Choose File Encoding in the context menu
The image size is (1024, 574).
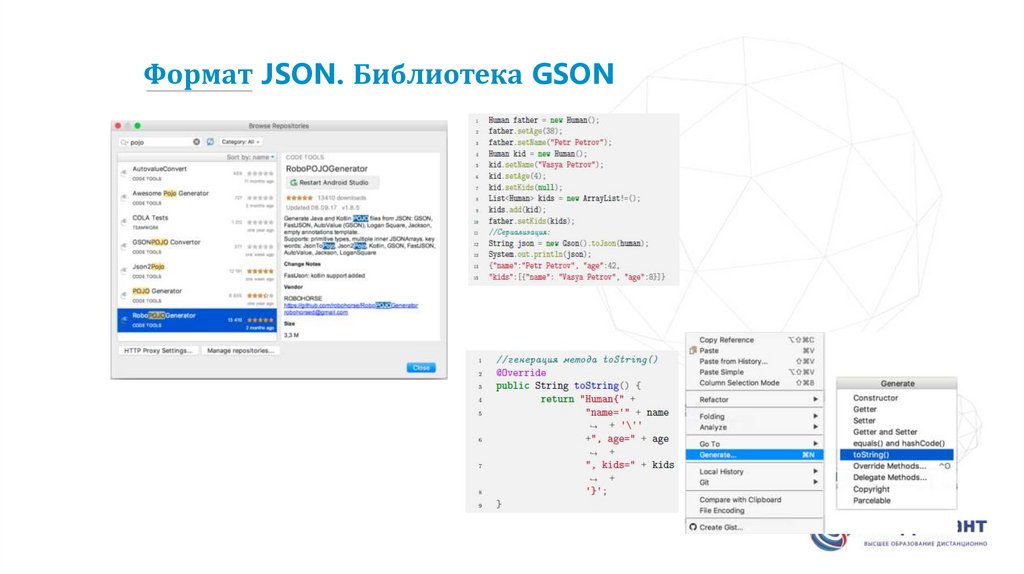point(754,511)
